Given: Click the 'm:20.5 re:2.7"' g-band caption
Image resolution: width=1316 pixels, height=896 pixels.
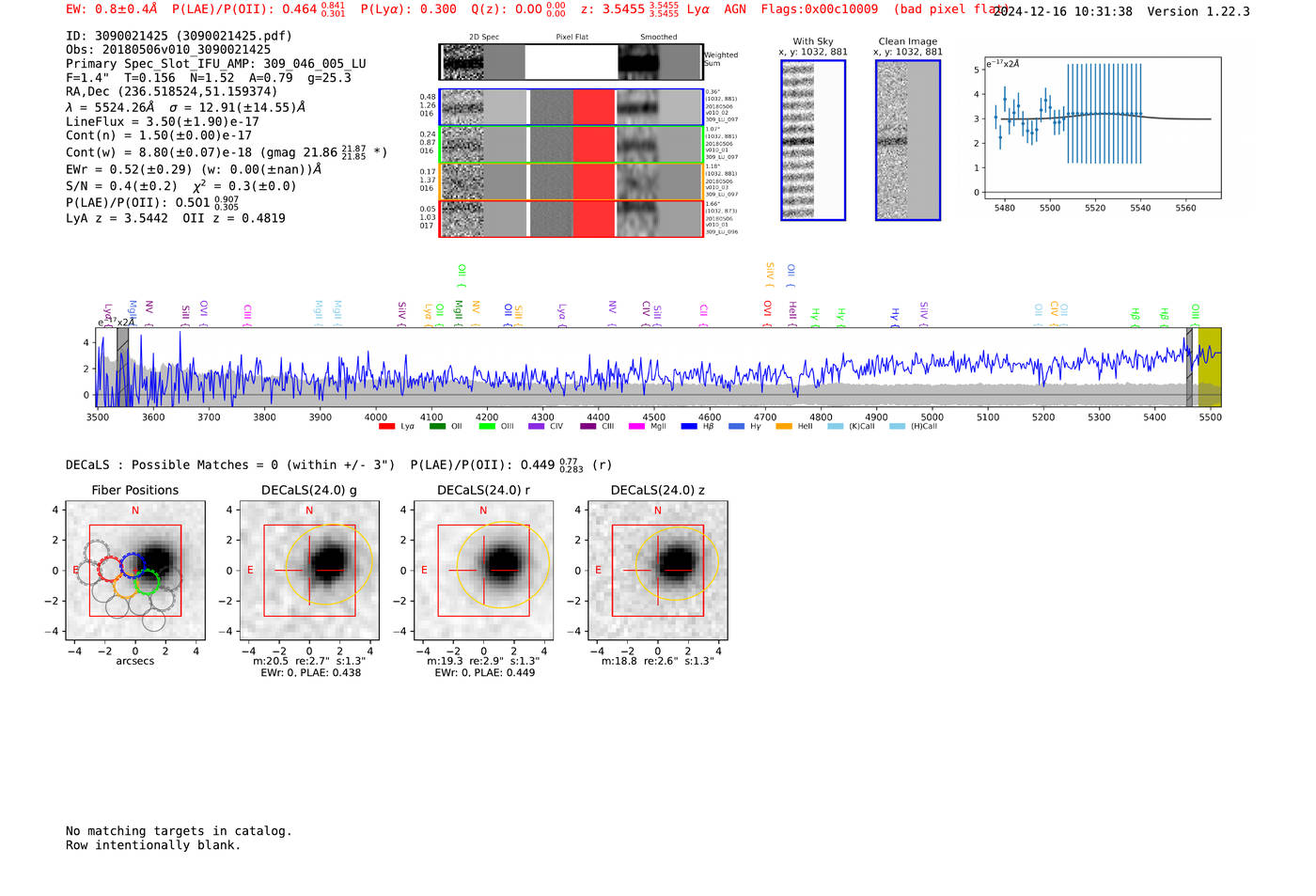Looking at the screenshot, I should pyautogui.click(x=309, y=661).
